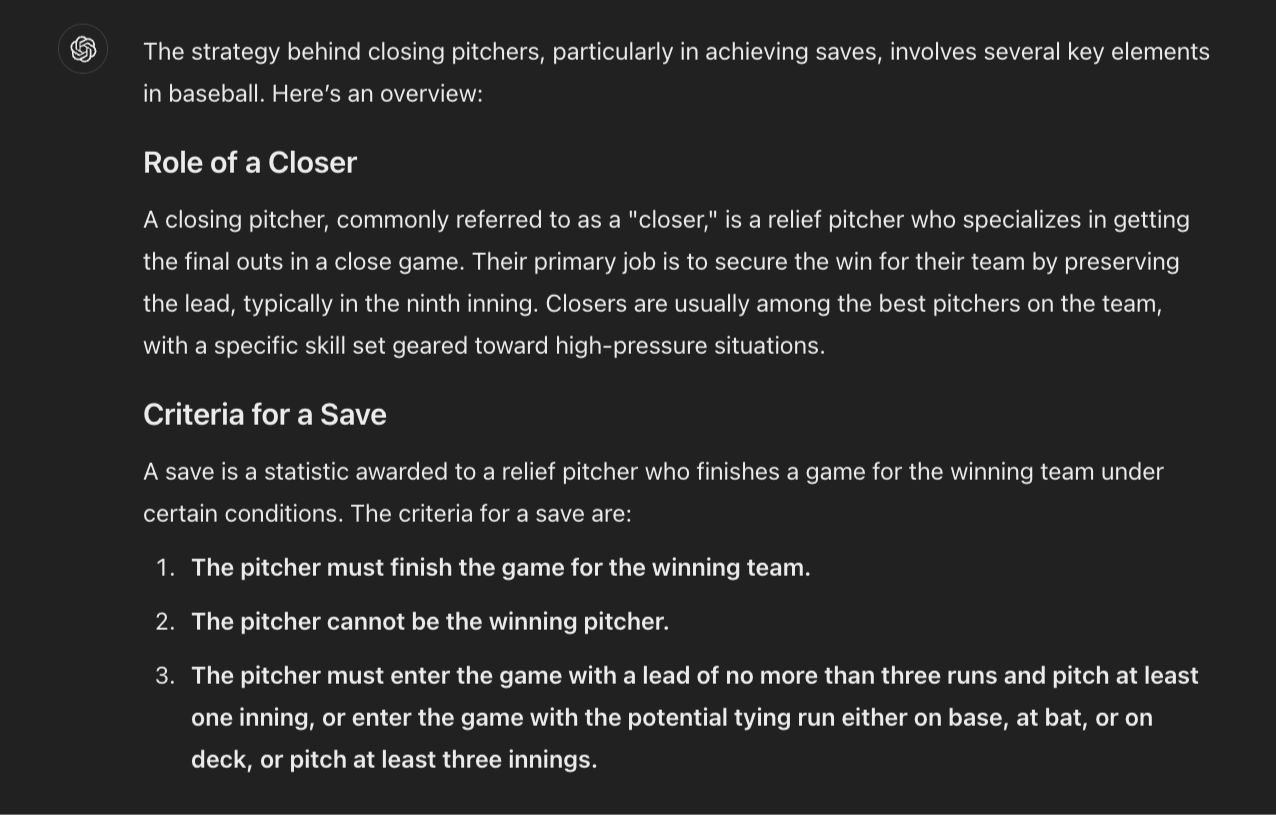
Task: Click the text "Here's an overview:"
Action: tap(377, 94)
